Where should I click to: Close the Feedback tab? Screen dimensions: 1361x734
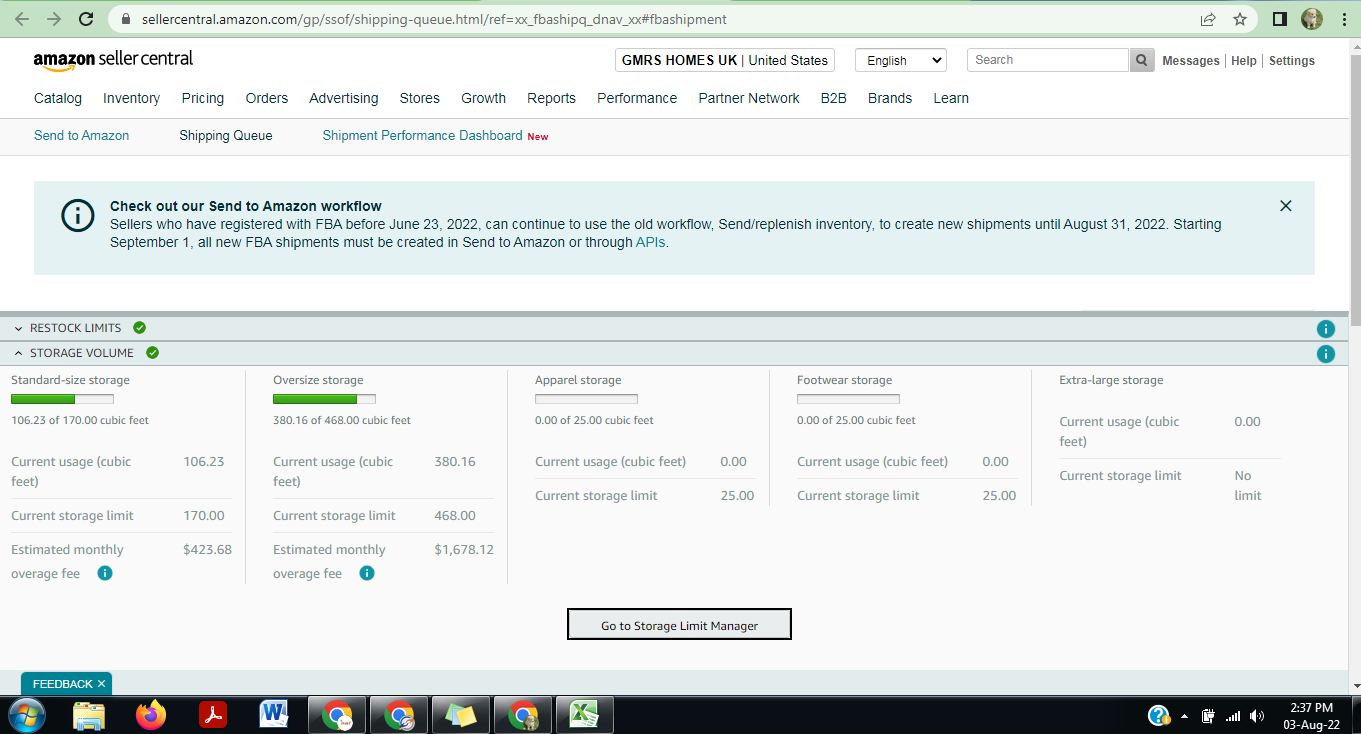[101, 684]
